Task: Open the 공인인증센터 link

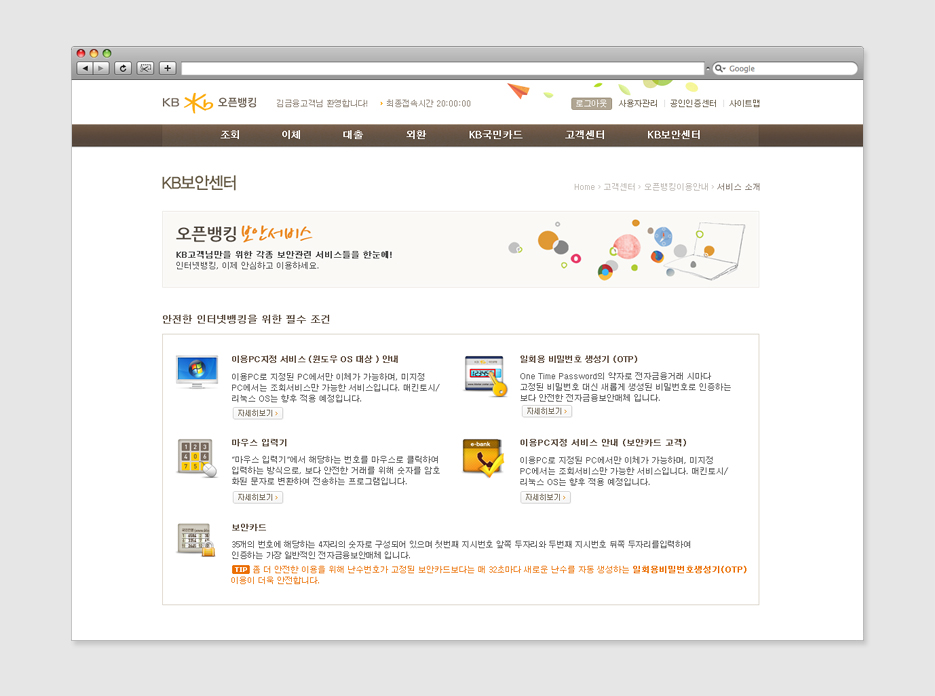Action: coord(693,103)
